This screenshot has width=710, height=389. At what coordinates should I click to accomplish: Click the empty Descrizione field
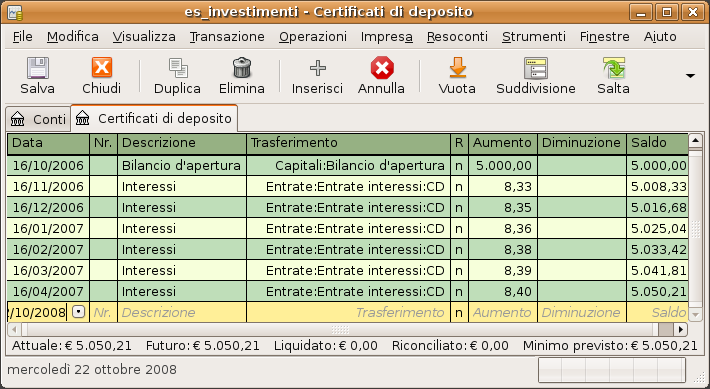coord(182,312)
